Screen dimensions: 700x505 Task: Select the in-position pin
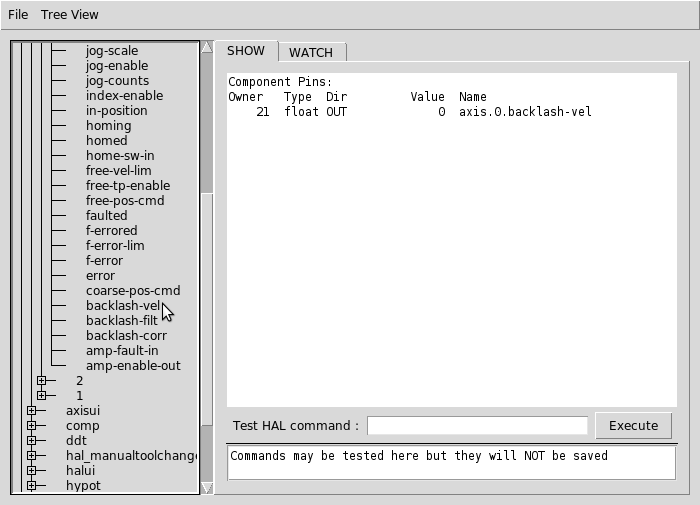117,111
